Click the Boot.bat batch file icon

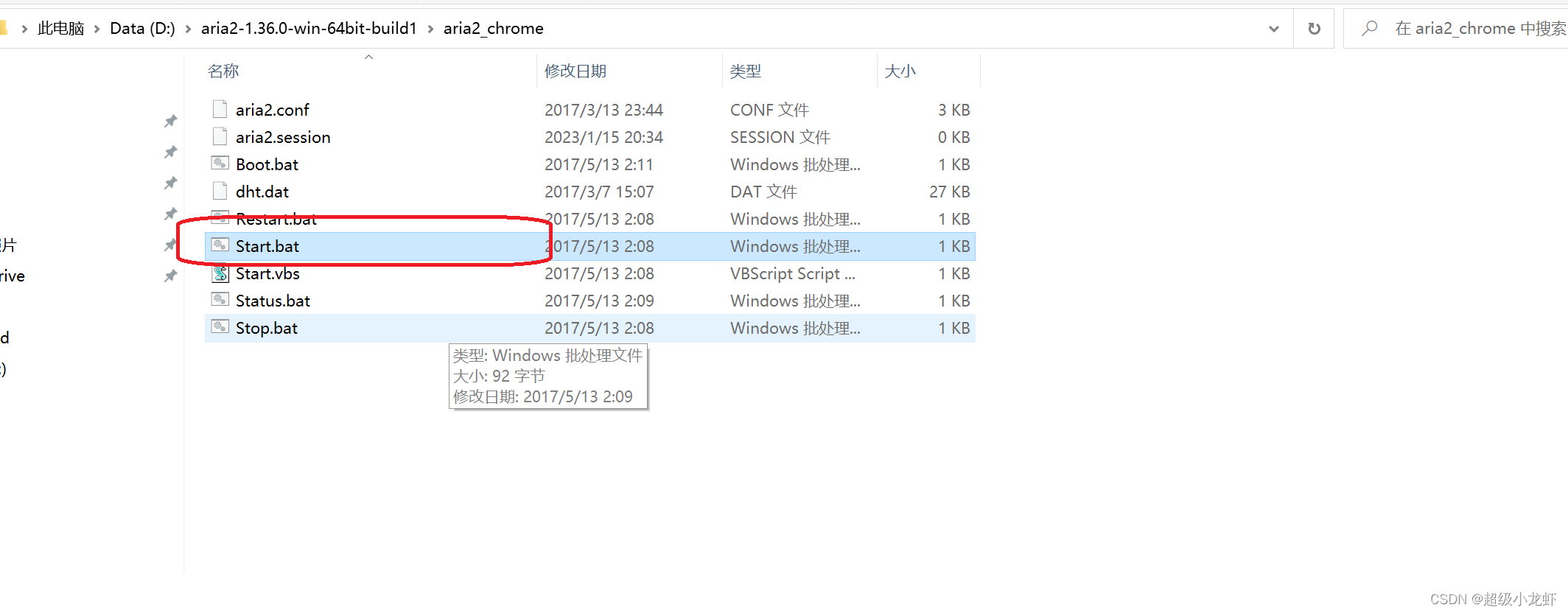pos(220,163)
